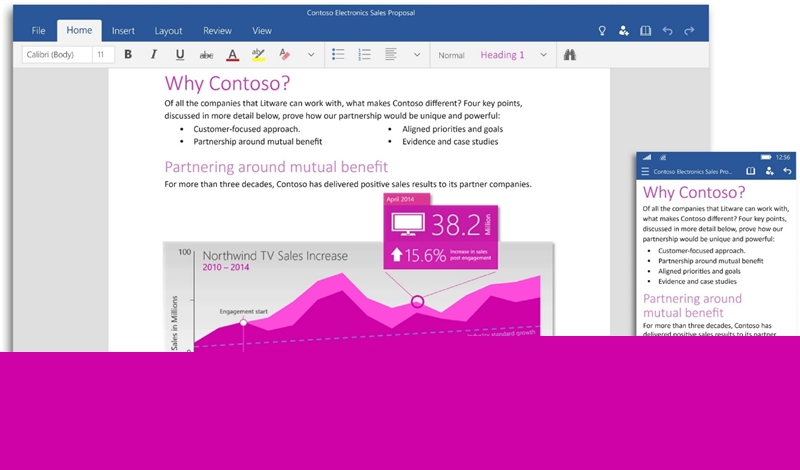Toggle the bulleted list

point(338,55)
